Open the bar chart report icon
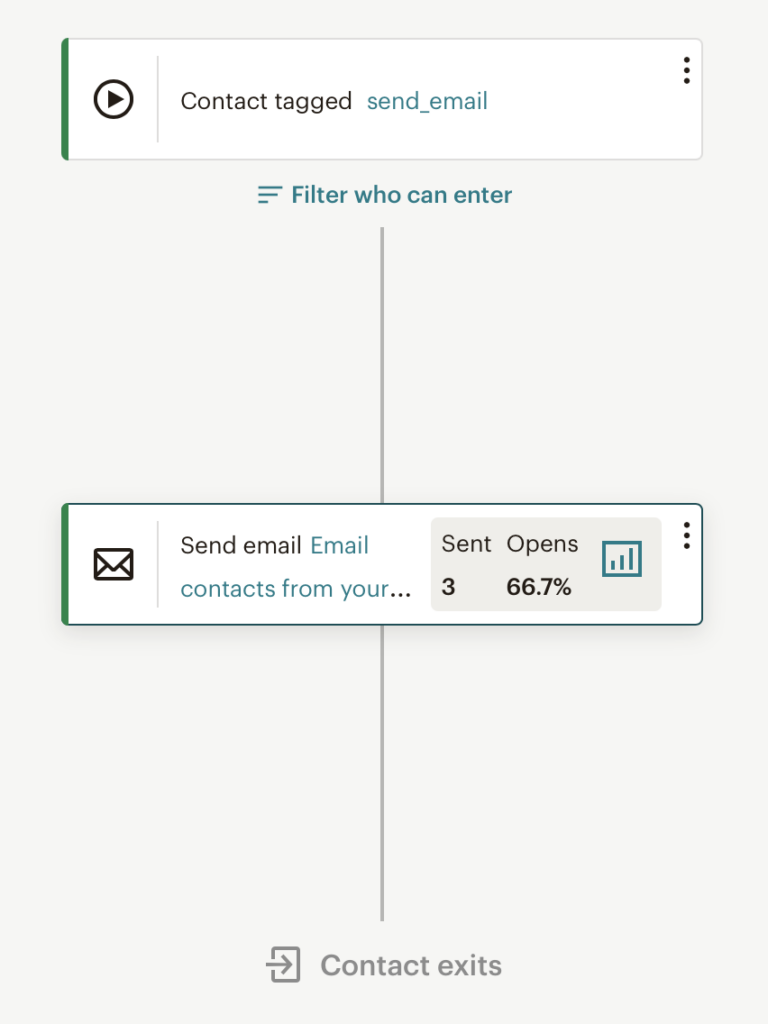Viewport: 768px width, 1024px height. [x=622, y=559]
